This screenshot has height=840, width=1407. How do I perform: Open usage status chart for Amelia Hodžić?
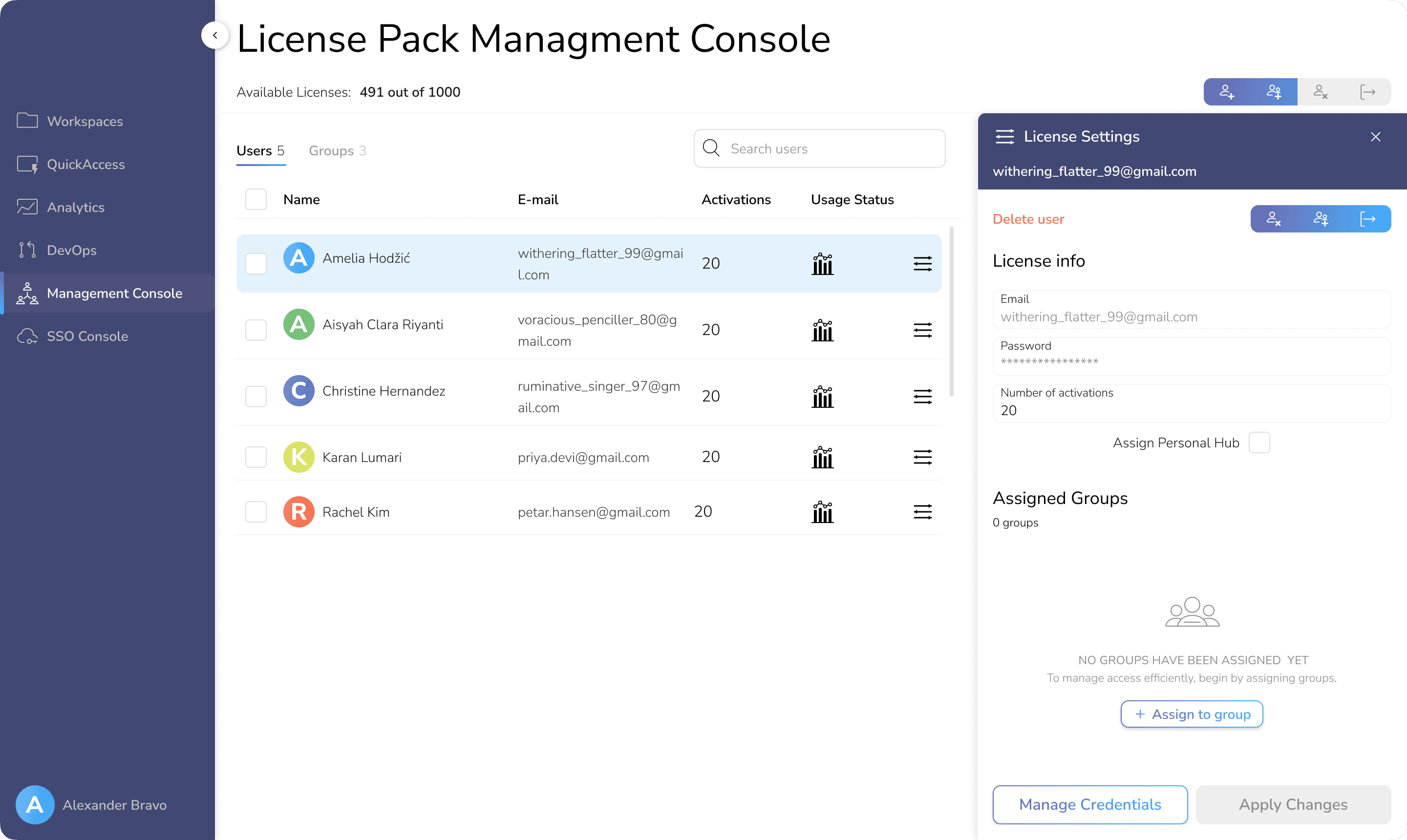tap(823, 264)
